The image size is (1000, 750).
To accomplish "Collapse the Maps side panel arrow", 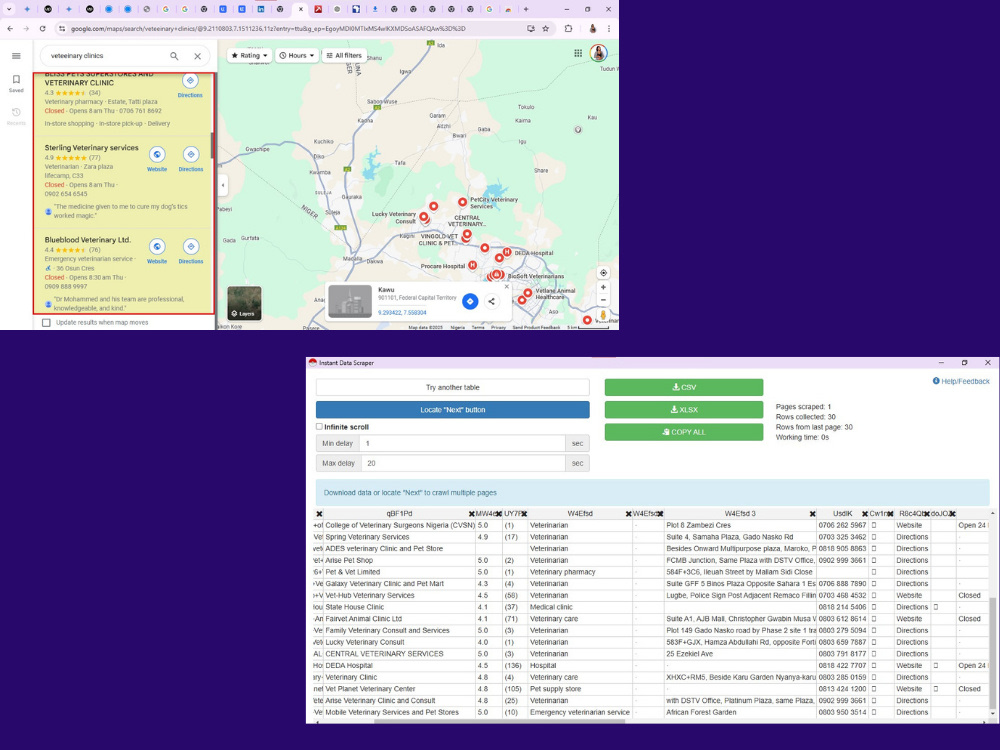I will (223, 186).
